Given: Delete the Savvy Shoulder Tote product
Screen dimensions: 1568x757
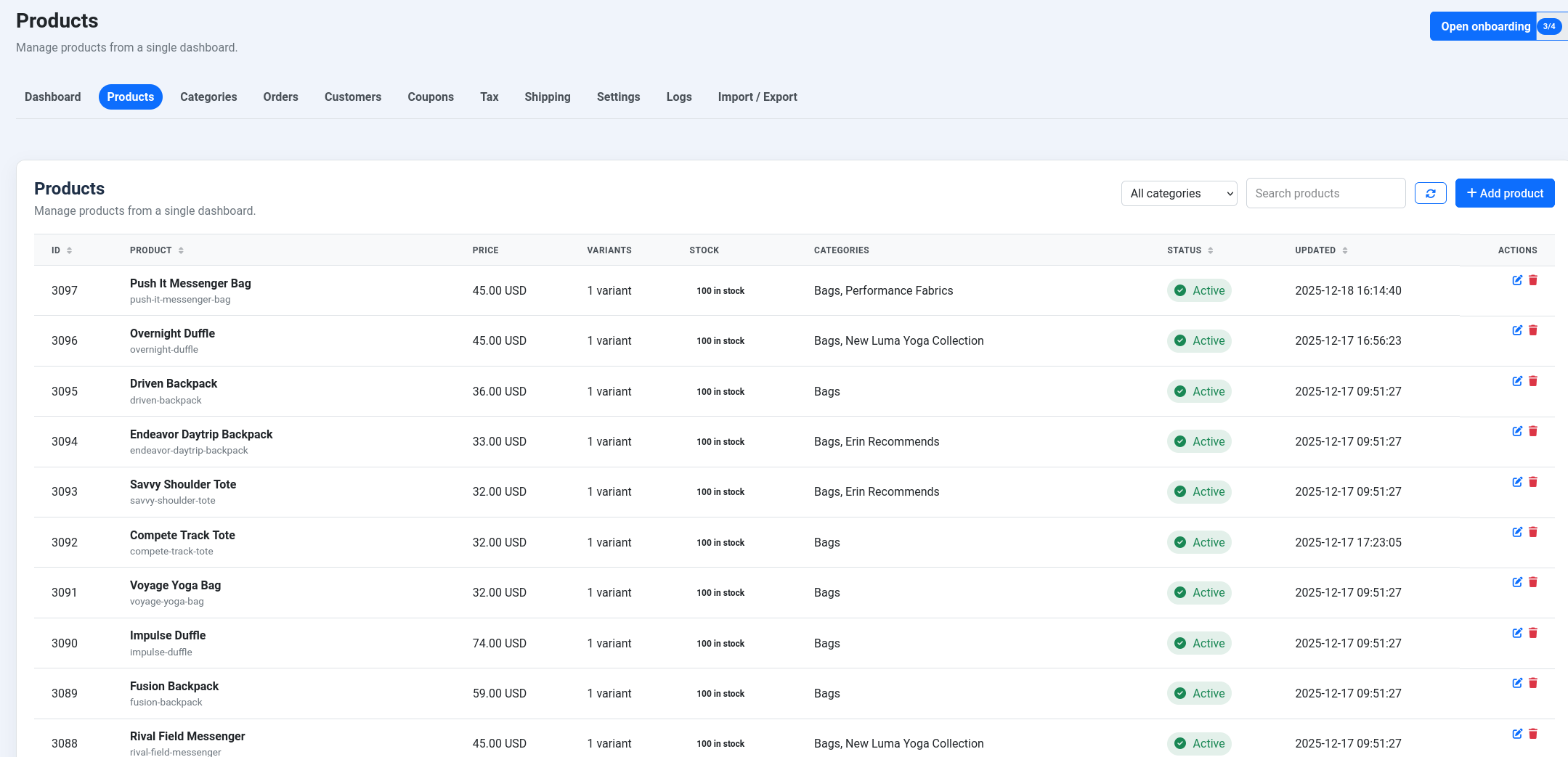Looking at the screenshot, I should pos(1533,482).
